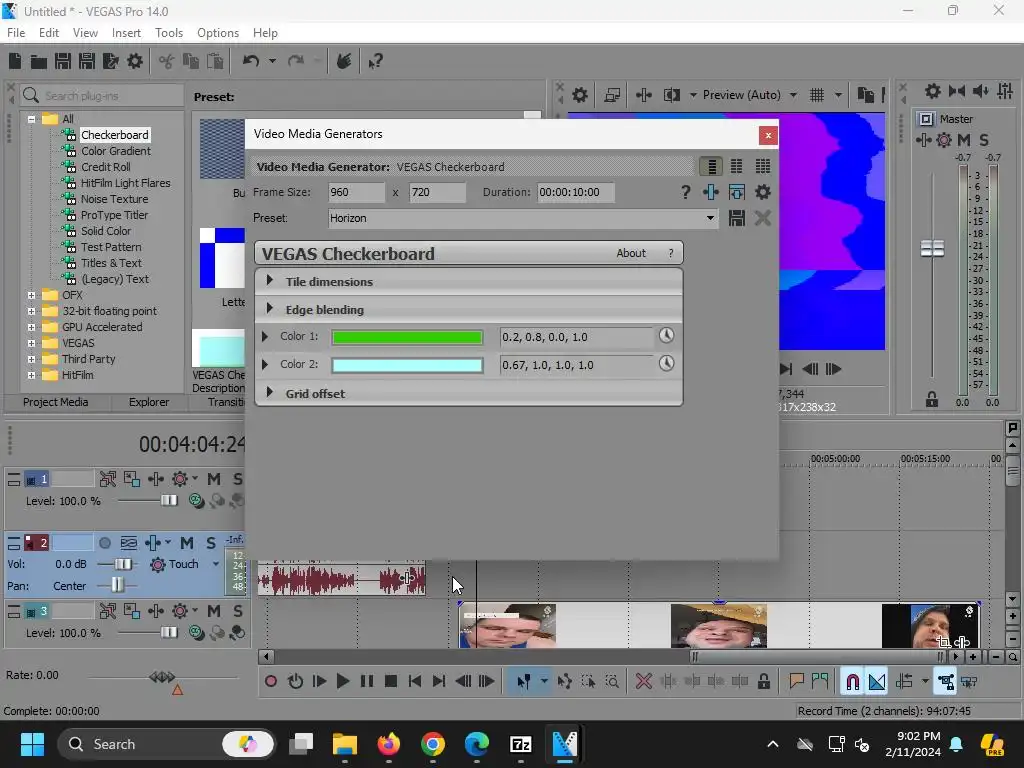Toggle Lock Envelopes to Events button

coord(946,682)
